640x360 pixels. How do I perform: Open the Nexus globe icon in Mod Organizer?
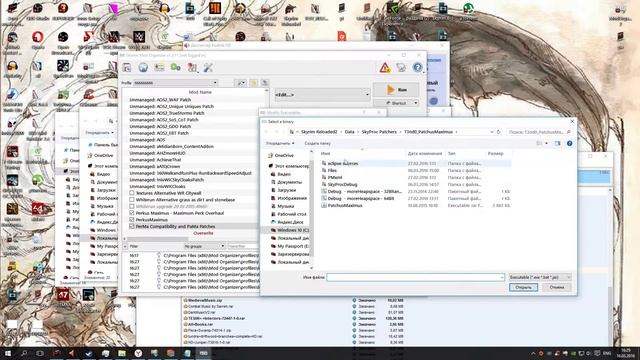(143, 67)
